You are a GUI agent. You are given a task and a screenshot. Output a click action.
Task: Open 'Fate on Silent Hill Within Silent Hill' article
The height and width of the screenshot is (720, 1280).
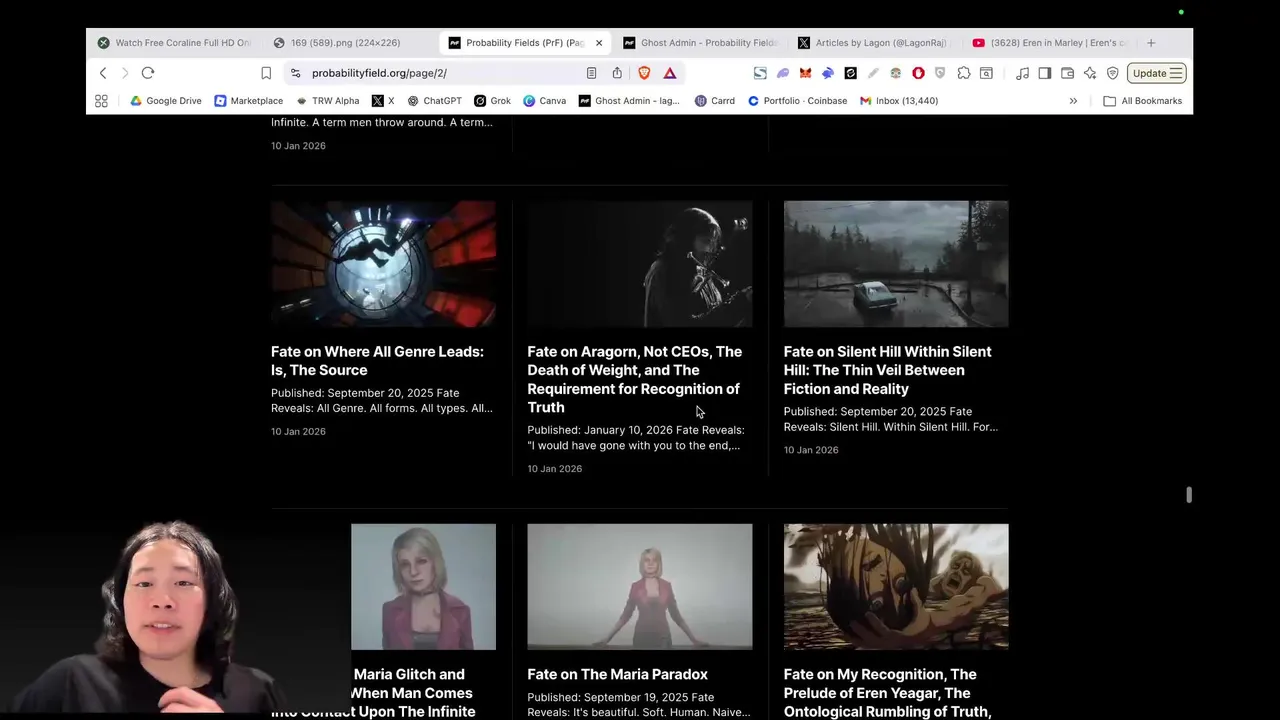(x=888, y=370)
